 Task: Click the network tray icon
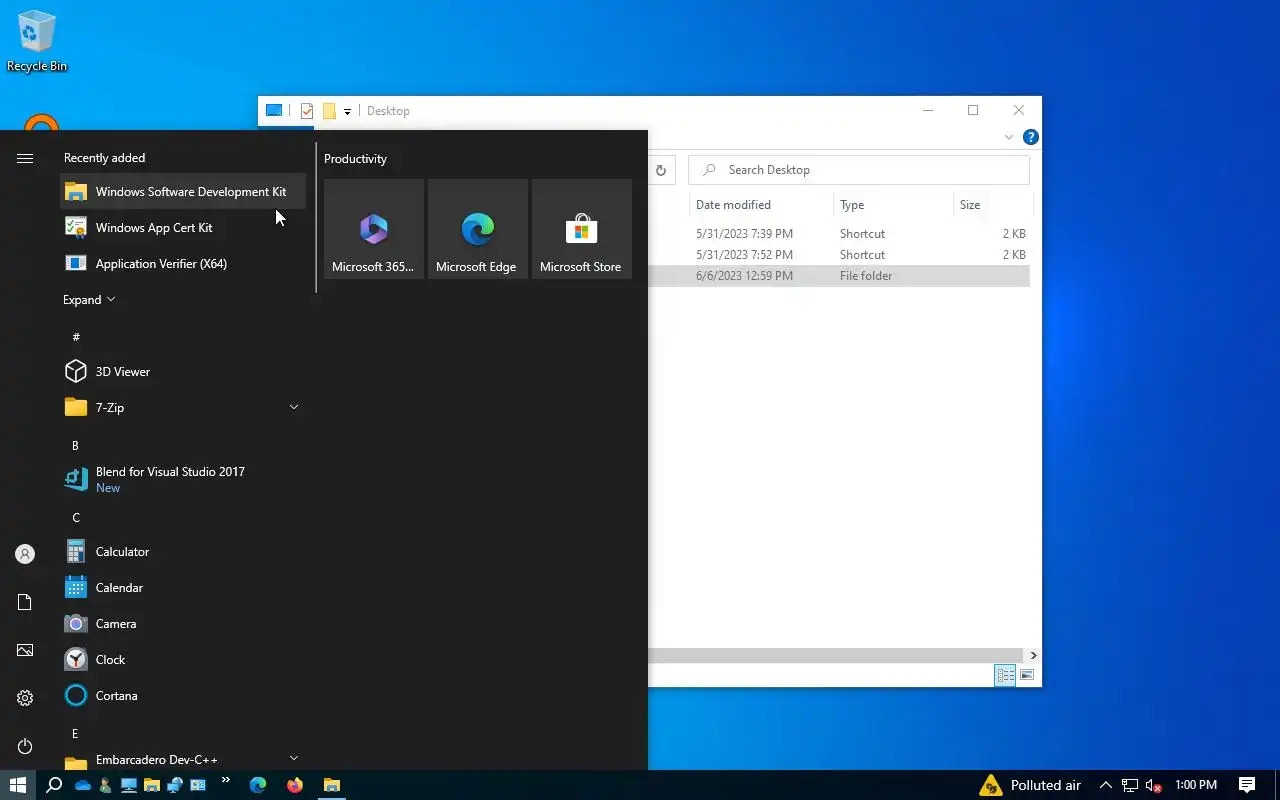point(1130,786)
